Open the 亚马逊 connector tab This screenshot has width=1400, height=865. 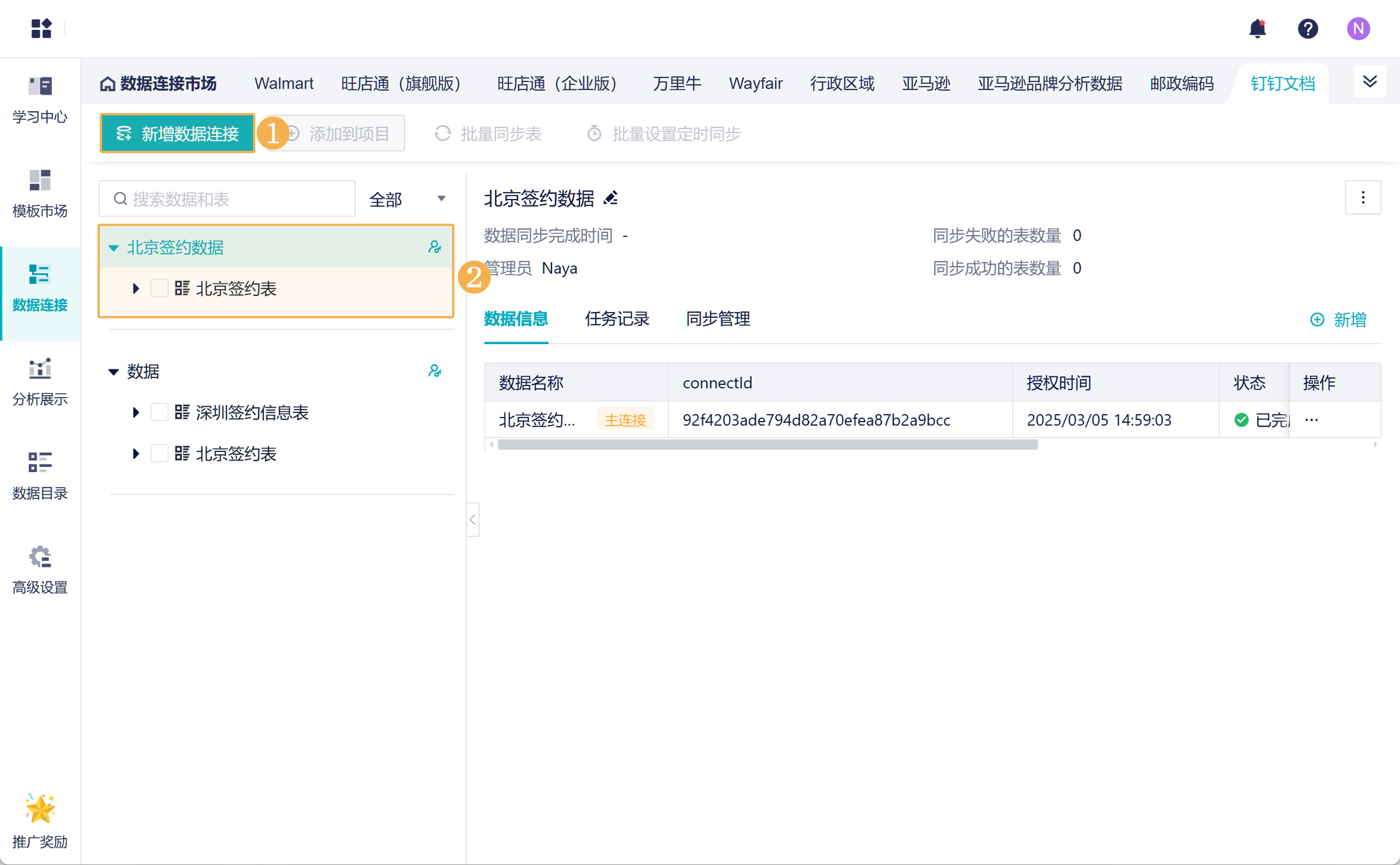point(925,84)
